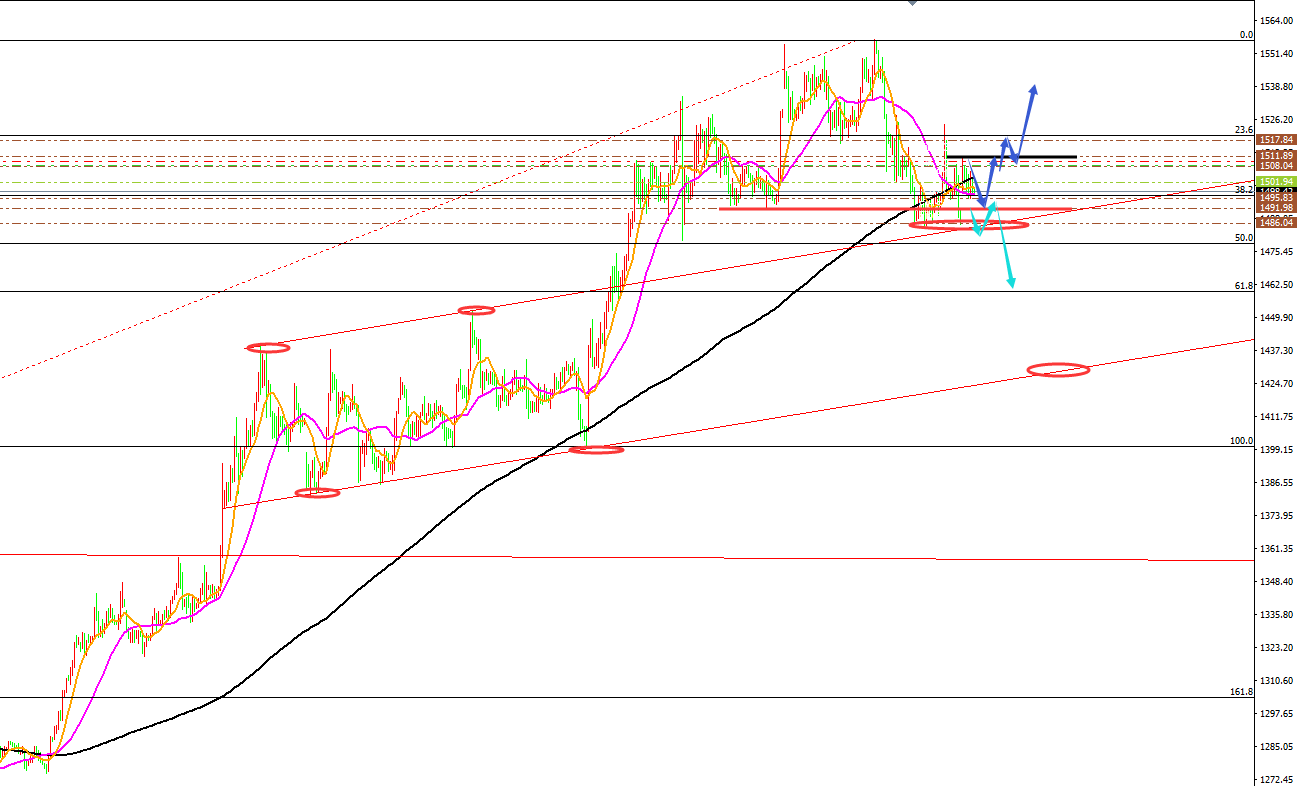Screen dimensions: 1298x786
Task: Select the short thick black resistance line
Action: [1011, 157]
